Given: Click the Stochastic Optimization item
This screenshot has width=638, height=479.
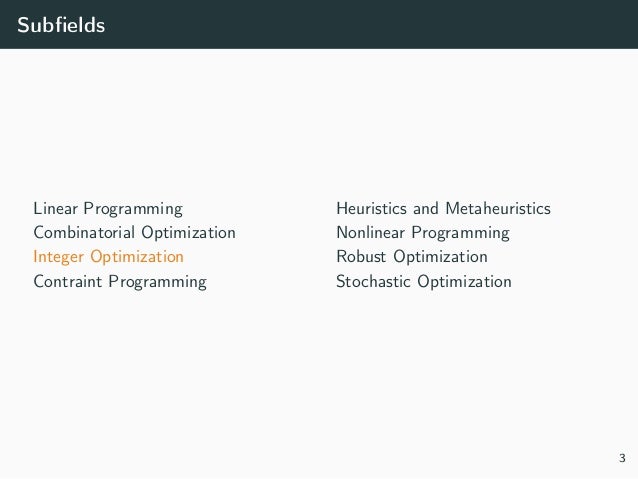Looking at the screenshot, I should point(424,282).
